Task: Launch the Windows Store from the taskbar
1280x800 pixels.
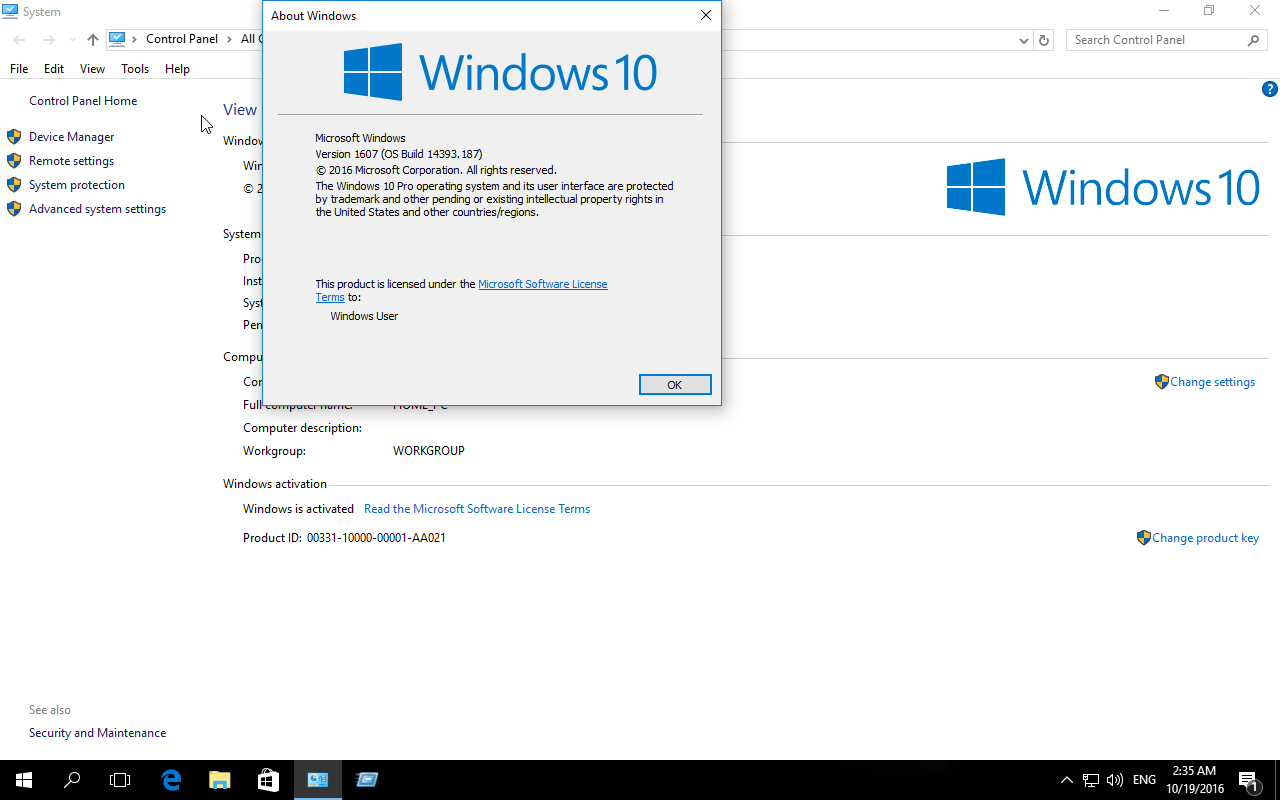Action: [267, 779]
